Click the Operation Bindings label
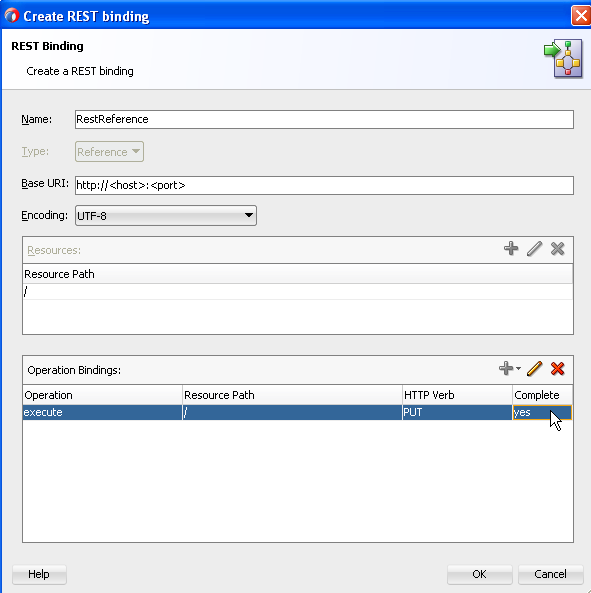591x593 pixels. click(74, 370)
